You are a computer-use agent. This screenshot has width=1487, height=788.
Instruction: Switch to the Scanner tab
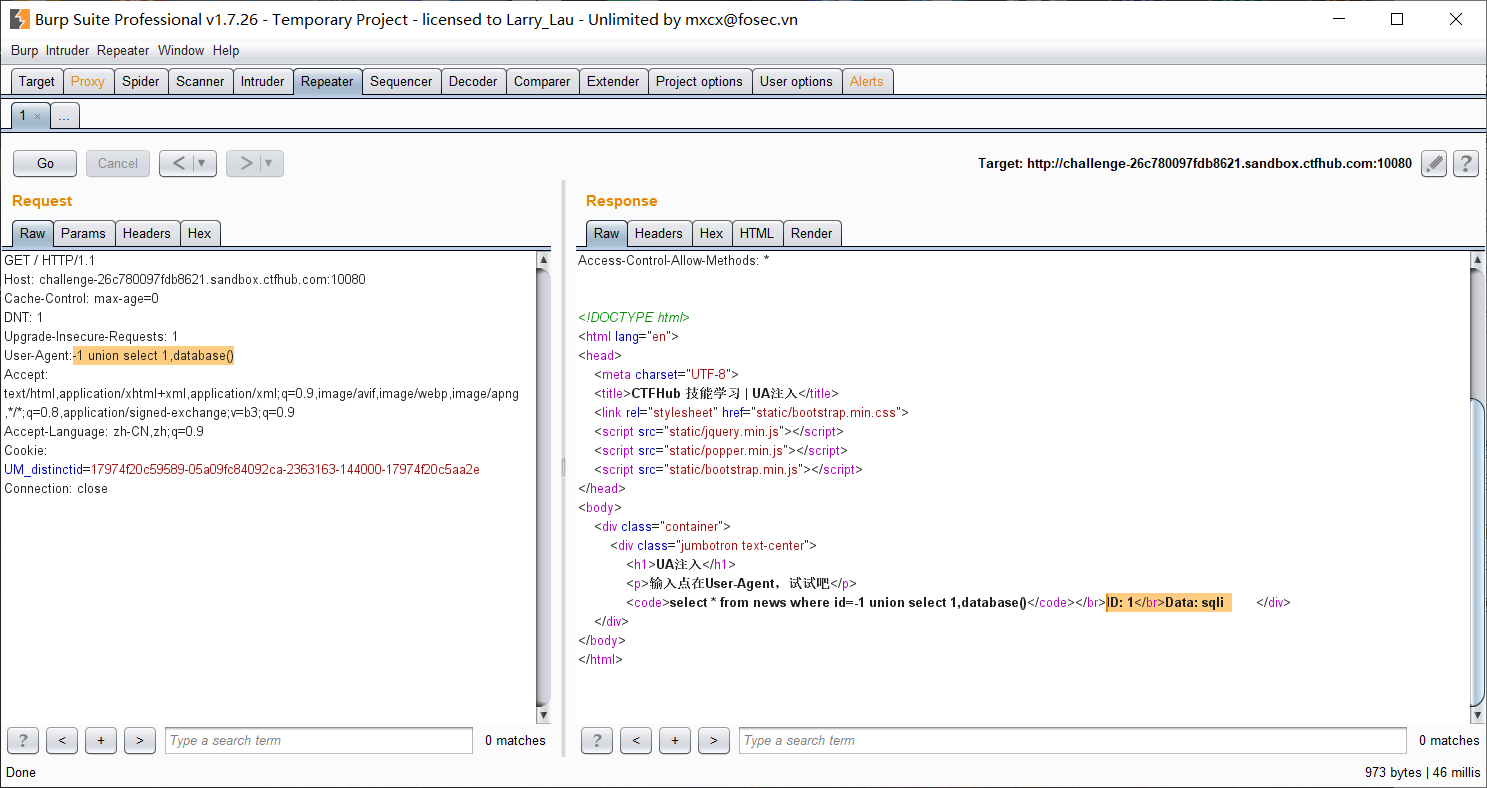coord(200,82)
